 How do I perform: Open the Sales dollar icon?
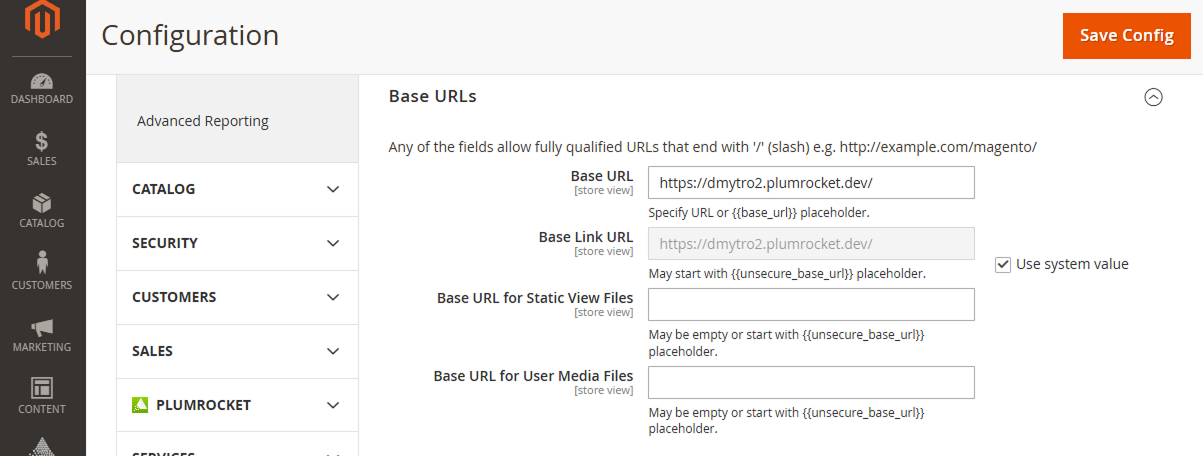pyautogui.click(x=42, y=142)
